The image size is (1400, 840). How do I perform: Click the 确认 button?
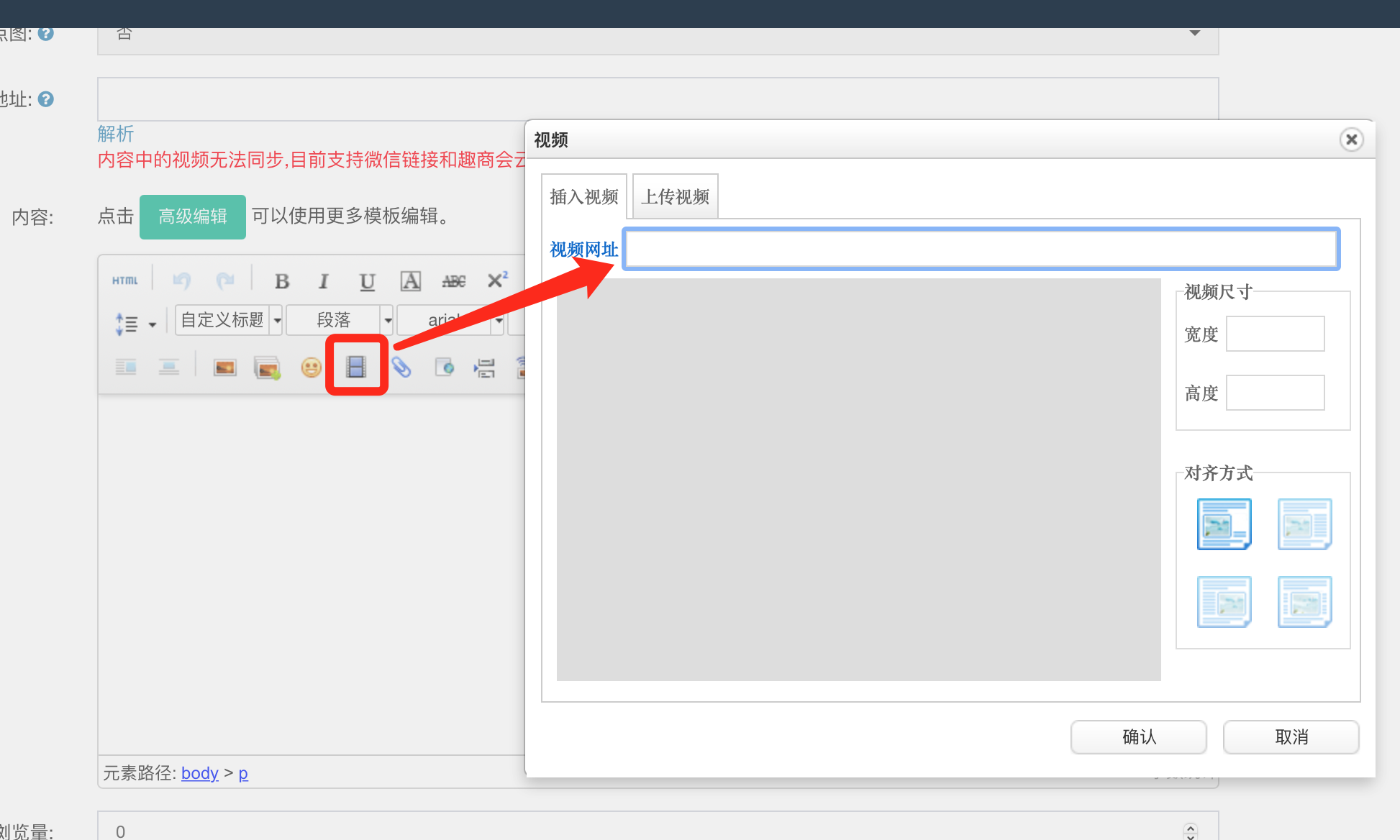tap(1138, 736)
